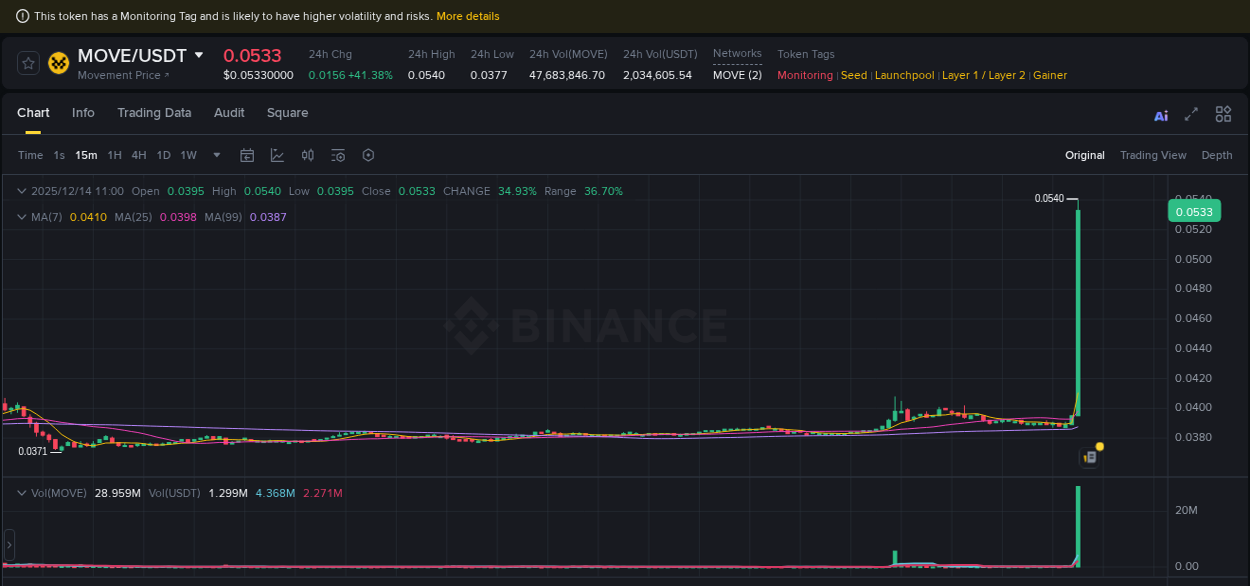This screenshot has height=586, width=1250.
Task: Switch to the Trading Data tab
Action: point(154,113)
